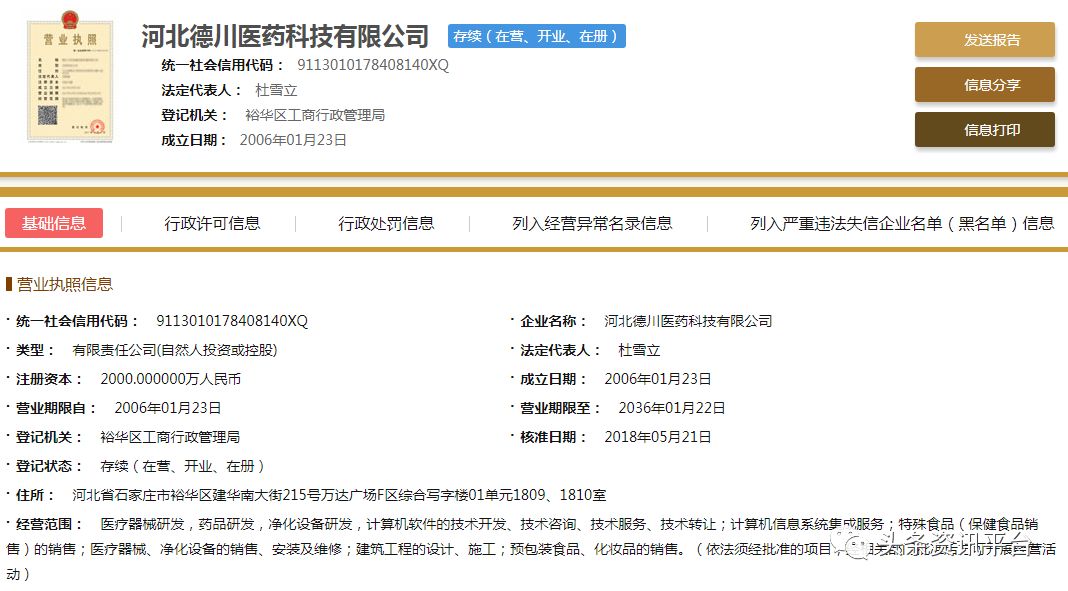Image resolution: width=1068 pixels, height=591 pixels.
Task: Go to the 列入经营异常名录信息 tab
Action: pos(592,223)
